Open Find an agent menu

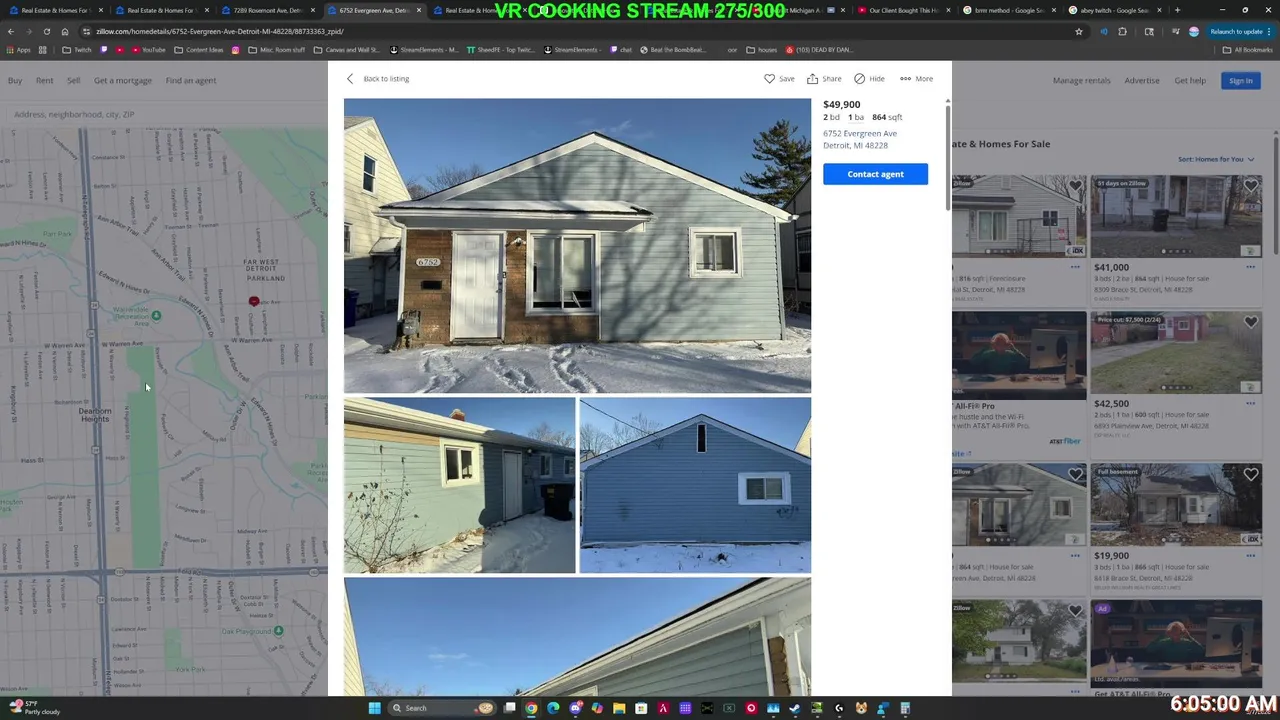click(x=191, y=80)
